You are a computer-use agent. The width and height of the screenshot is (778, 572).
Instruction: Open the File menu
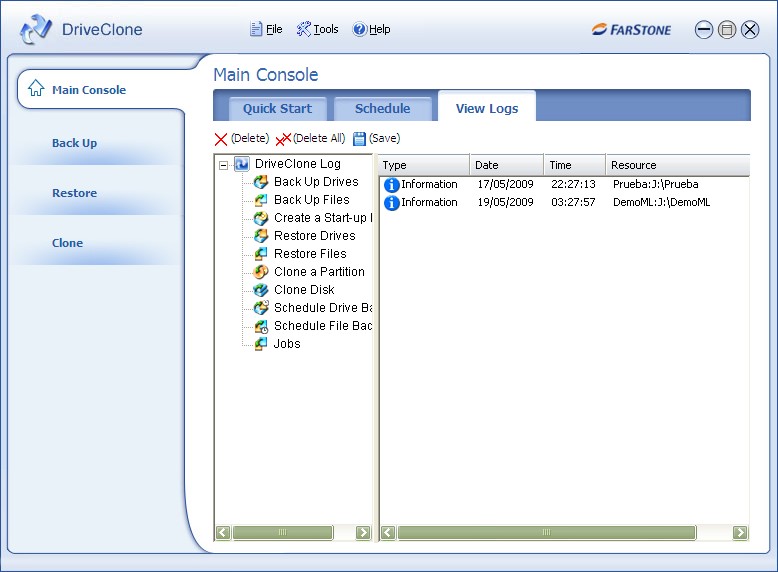tap(266, 29)
